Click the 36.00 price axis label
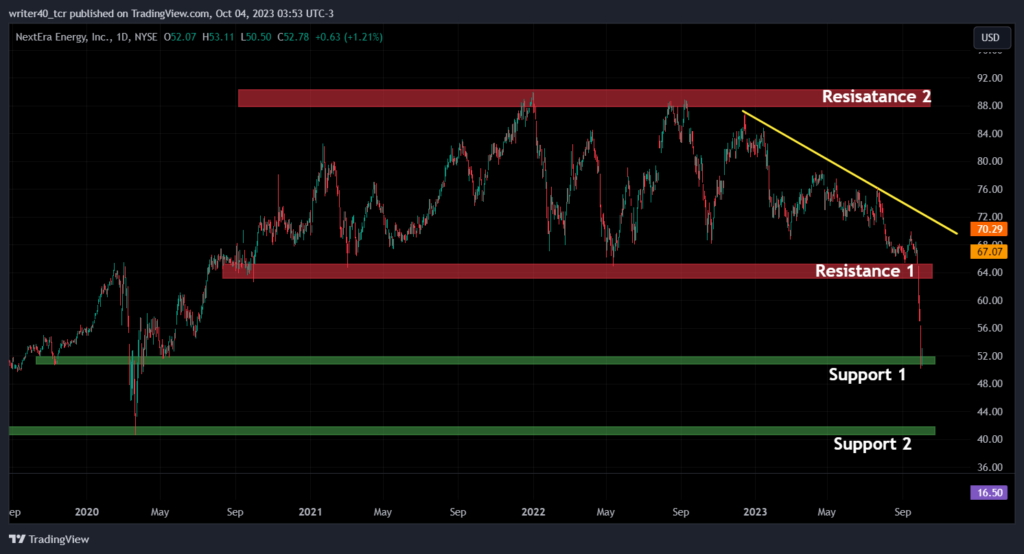Viewport: 1024px width, 554px height. [x=989, y=467]
